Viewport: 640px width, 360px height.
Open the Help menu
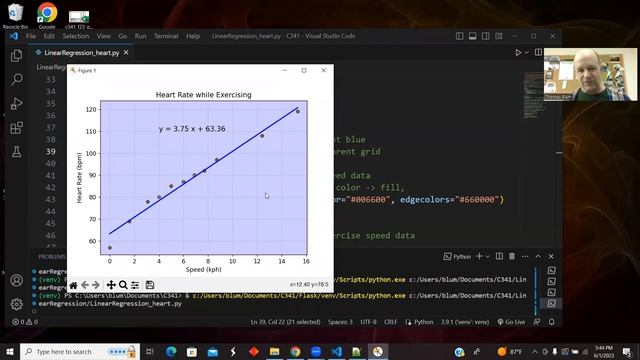tap(193, 36)
